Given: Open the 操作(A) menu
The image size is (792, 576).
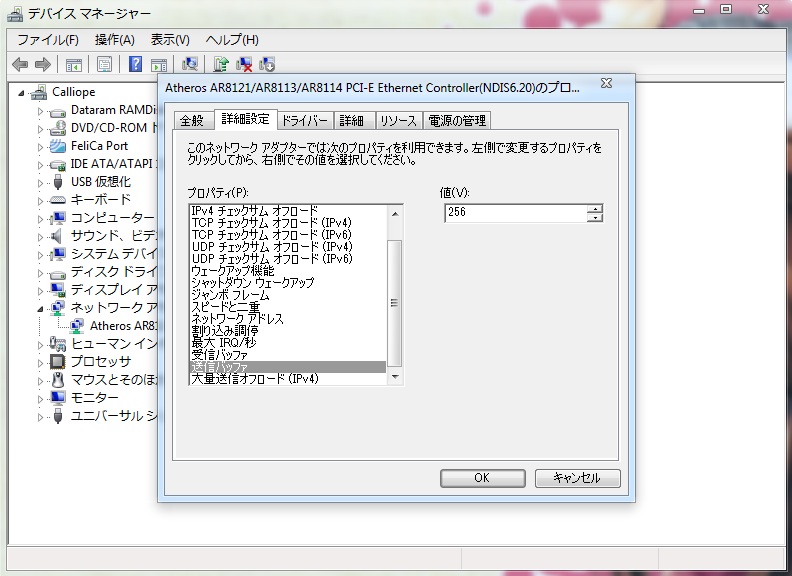Looking at the screenshot, I should pos(115,40).
